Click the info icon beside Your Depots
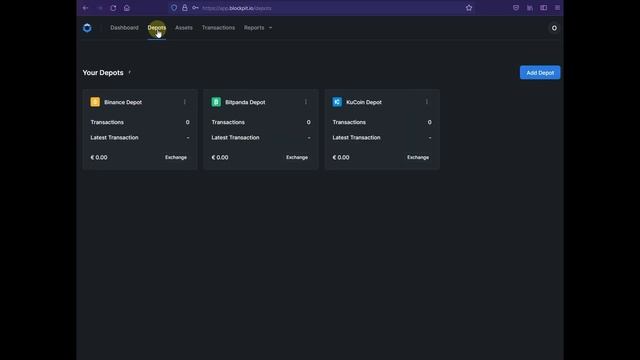 (129, 72)
